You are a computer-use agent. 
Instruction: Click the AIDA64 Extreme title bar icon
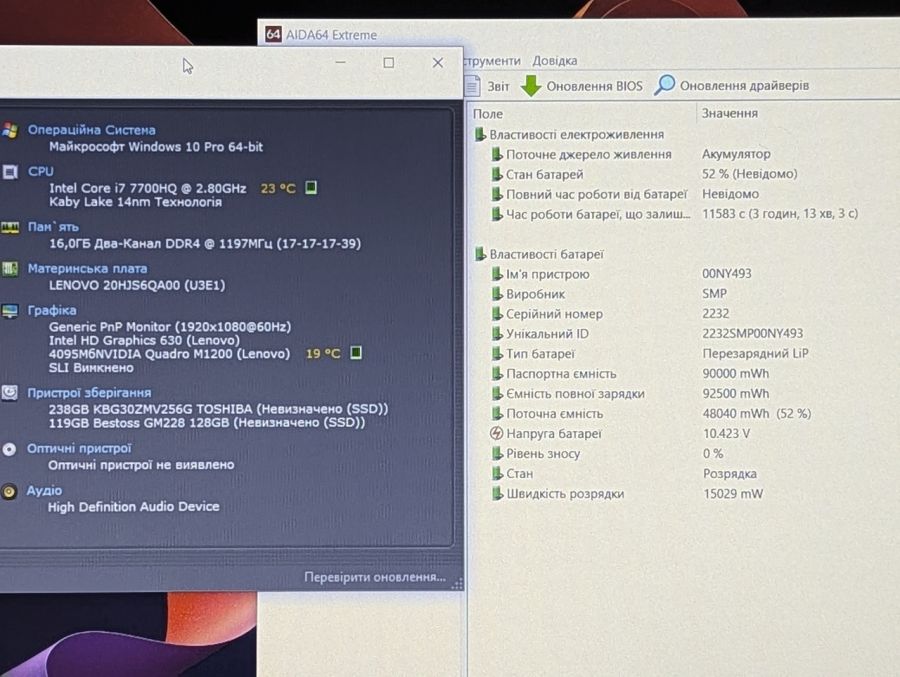coord(273,34)
